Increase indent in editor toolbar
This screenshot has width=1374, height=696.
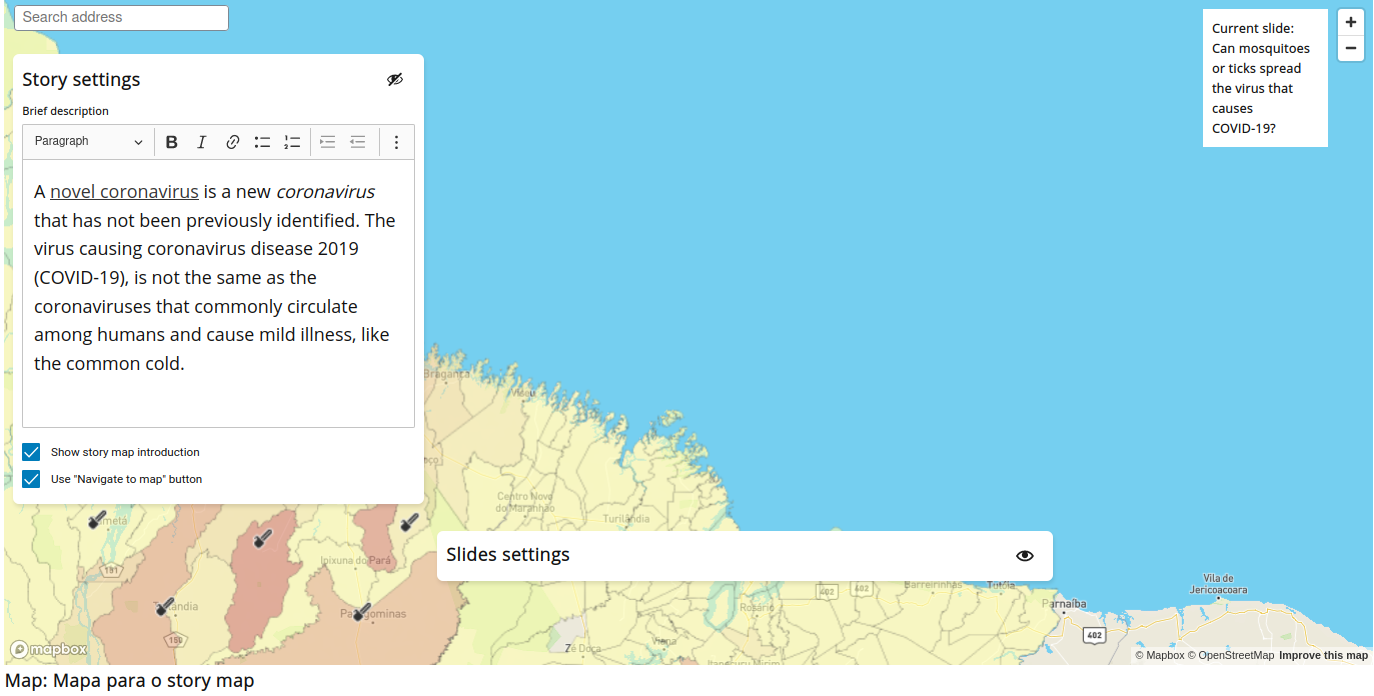(x=327, y=142)
